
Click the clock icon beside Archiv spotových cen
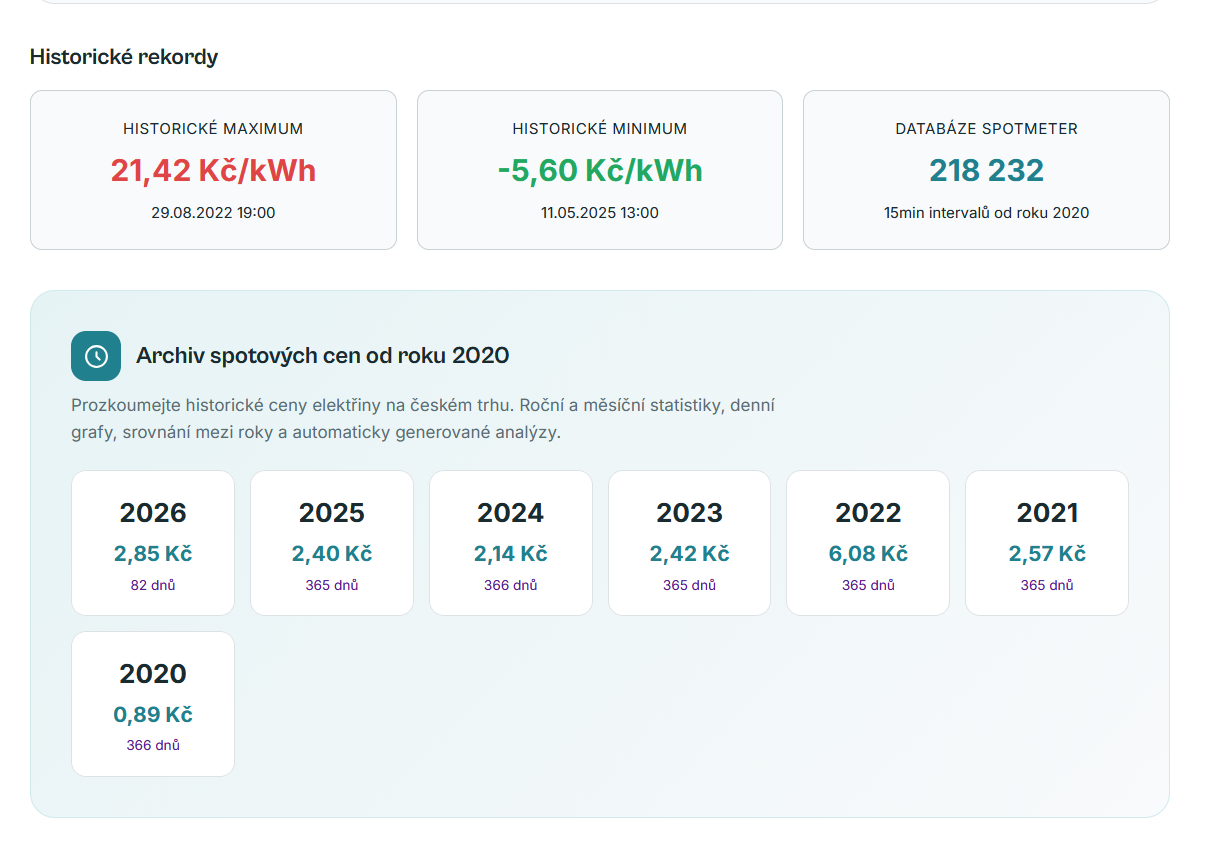[x=95, y=355]
